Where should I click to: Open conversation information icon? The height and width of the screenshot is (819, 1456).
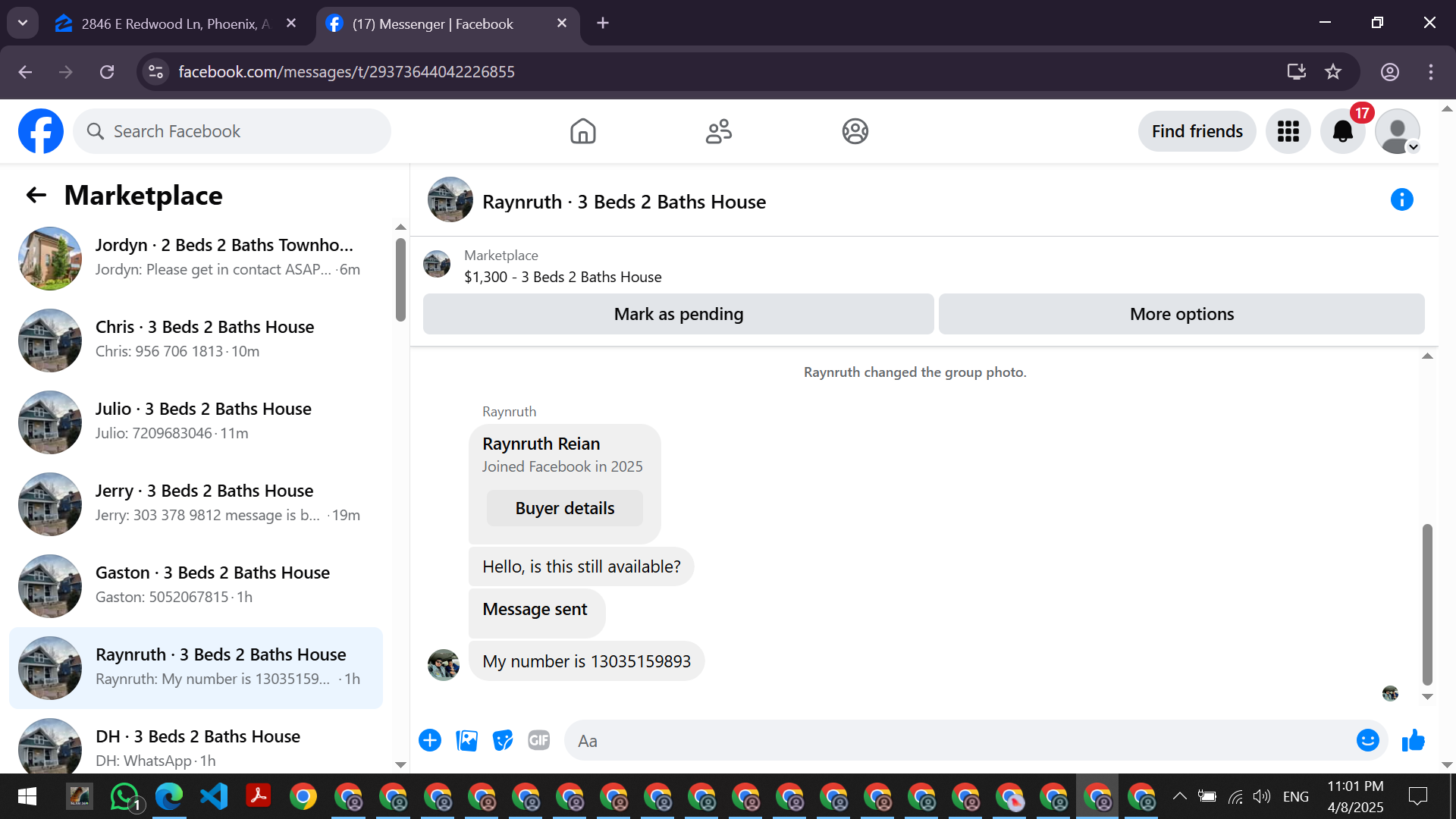[x=1401, y=200]
